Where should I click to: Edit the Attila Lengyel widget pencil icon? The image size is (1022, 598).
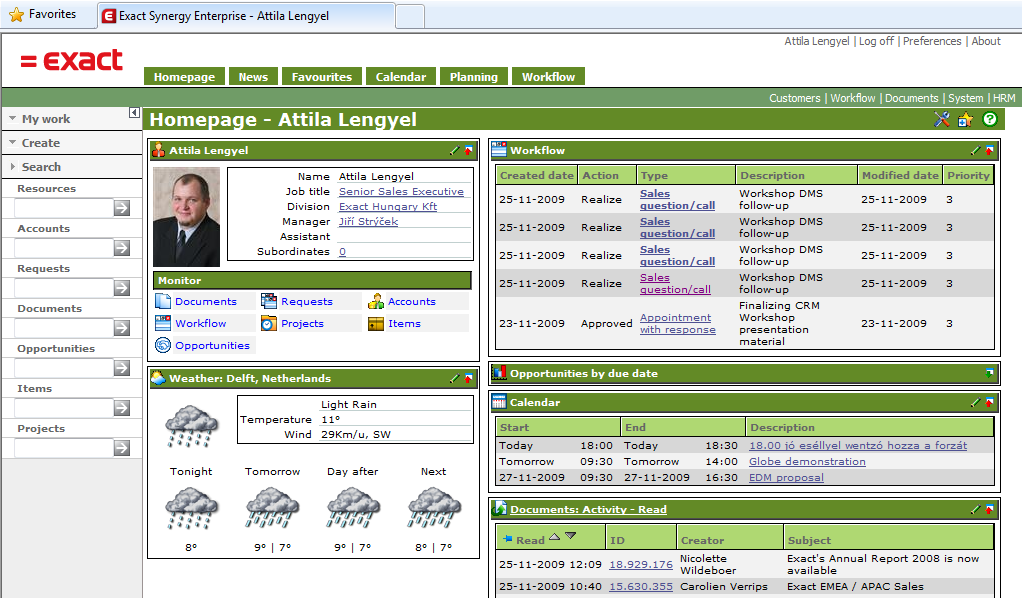(x=455, y=151)
